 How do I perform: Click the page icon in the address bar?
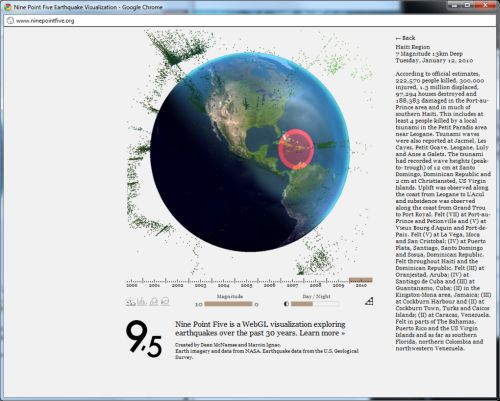[x=10, y=21]
